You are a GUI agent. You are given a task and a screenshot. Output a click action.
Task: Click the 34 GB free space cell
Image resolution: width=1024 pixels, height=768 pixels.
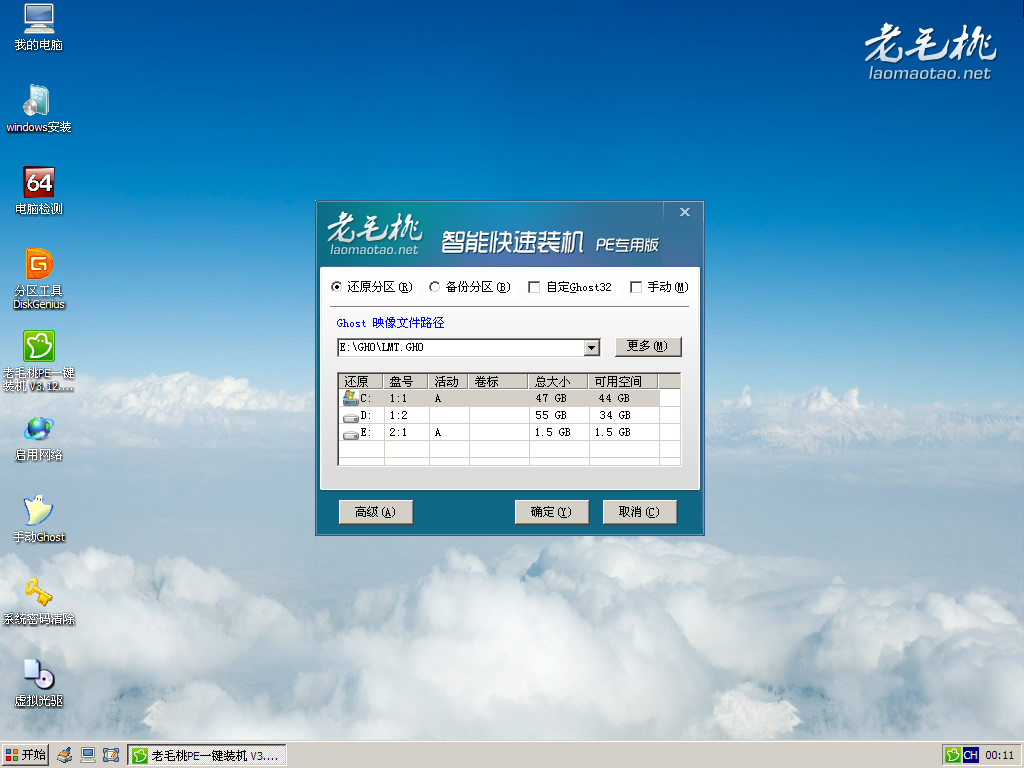point(624,415)
